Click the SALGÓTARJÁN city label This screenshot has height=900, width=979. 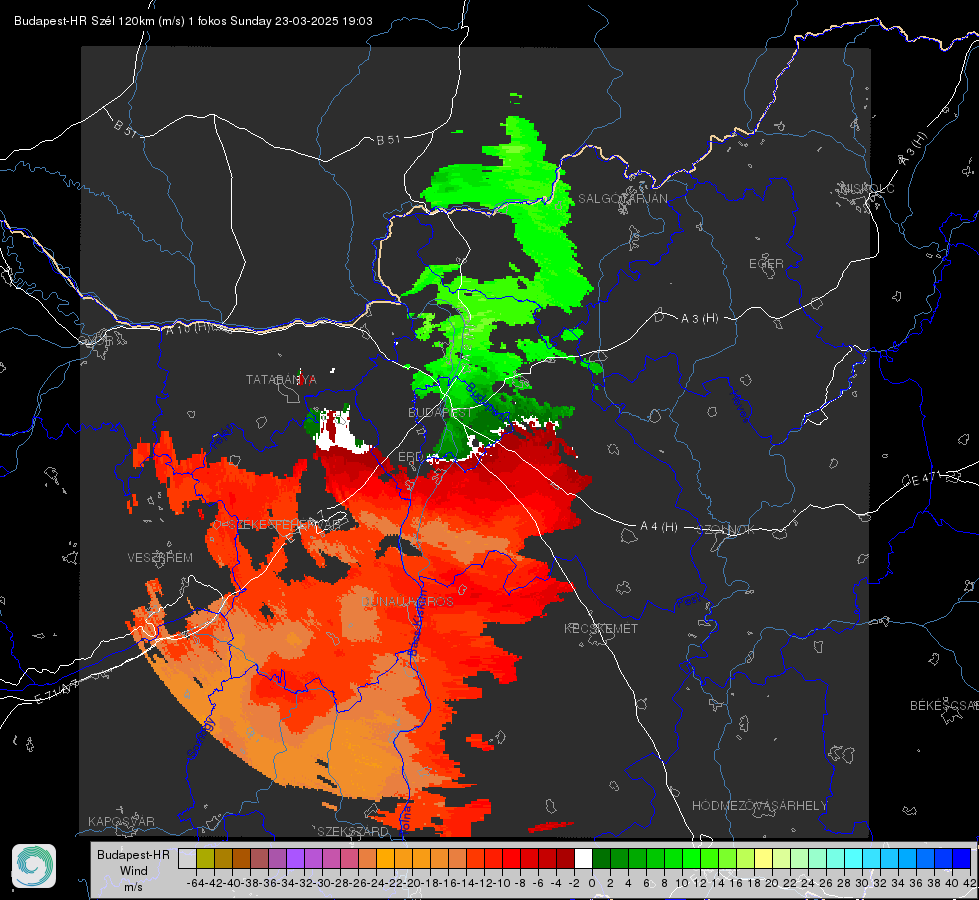pyautogui.click(x=622, y=199)
